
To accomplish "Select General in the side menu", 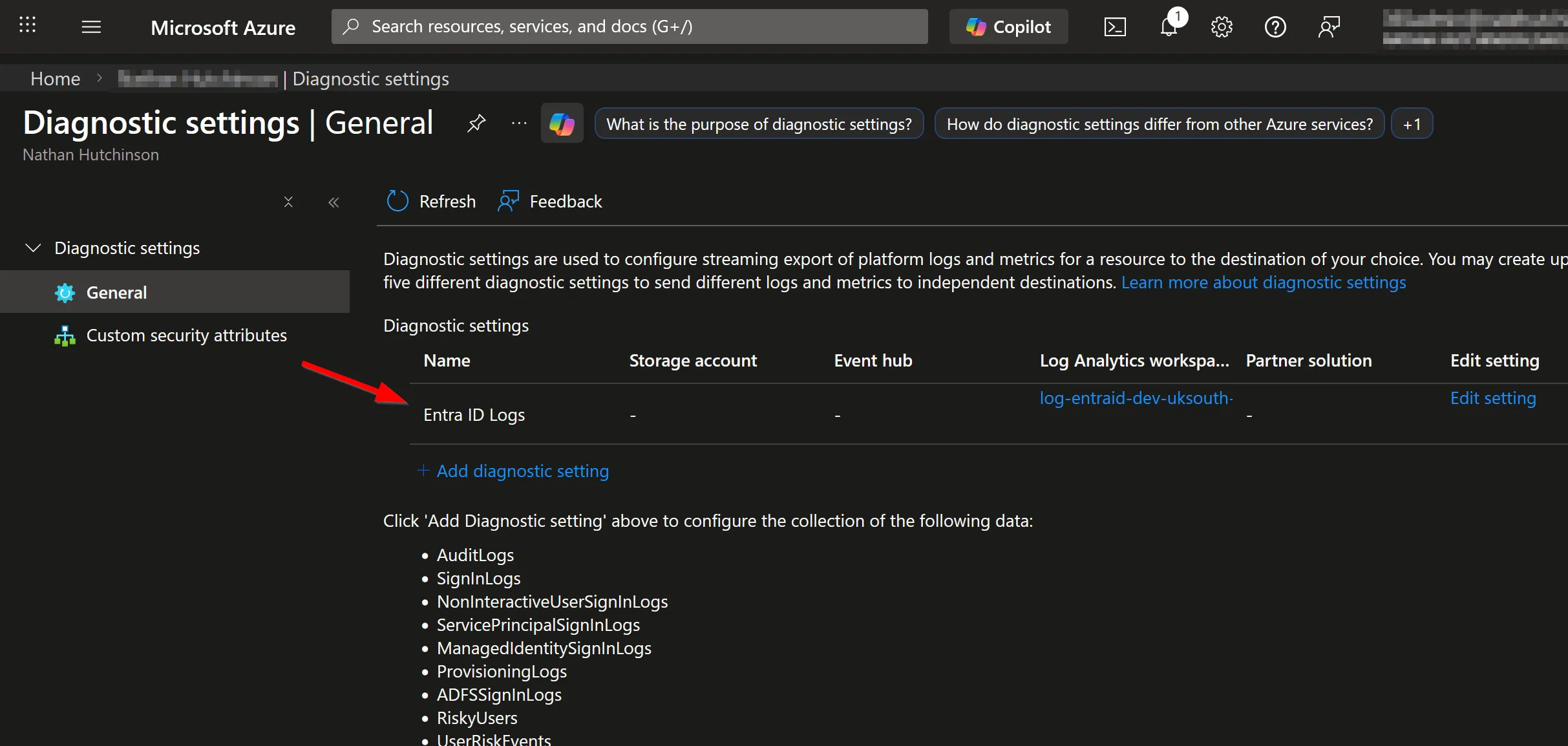I will [x=175, y=292].
